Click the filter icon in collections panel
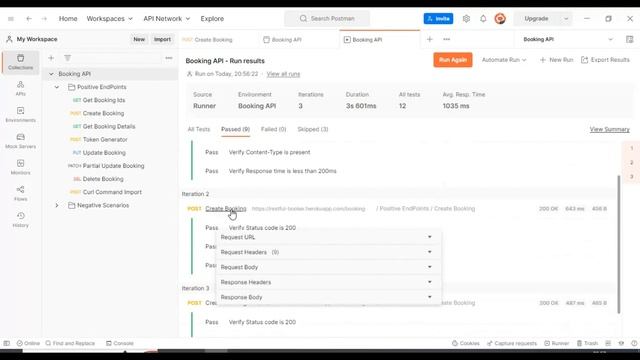 (x=68, y=58)
